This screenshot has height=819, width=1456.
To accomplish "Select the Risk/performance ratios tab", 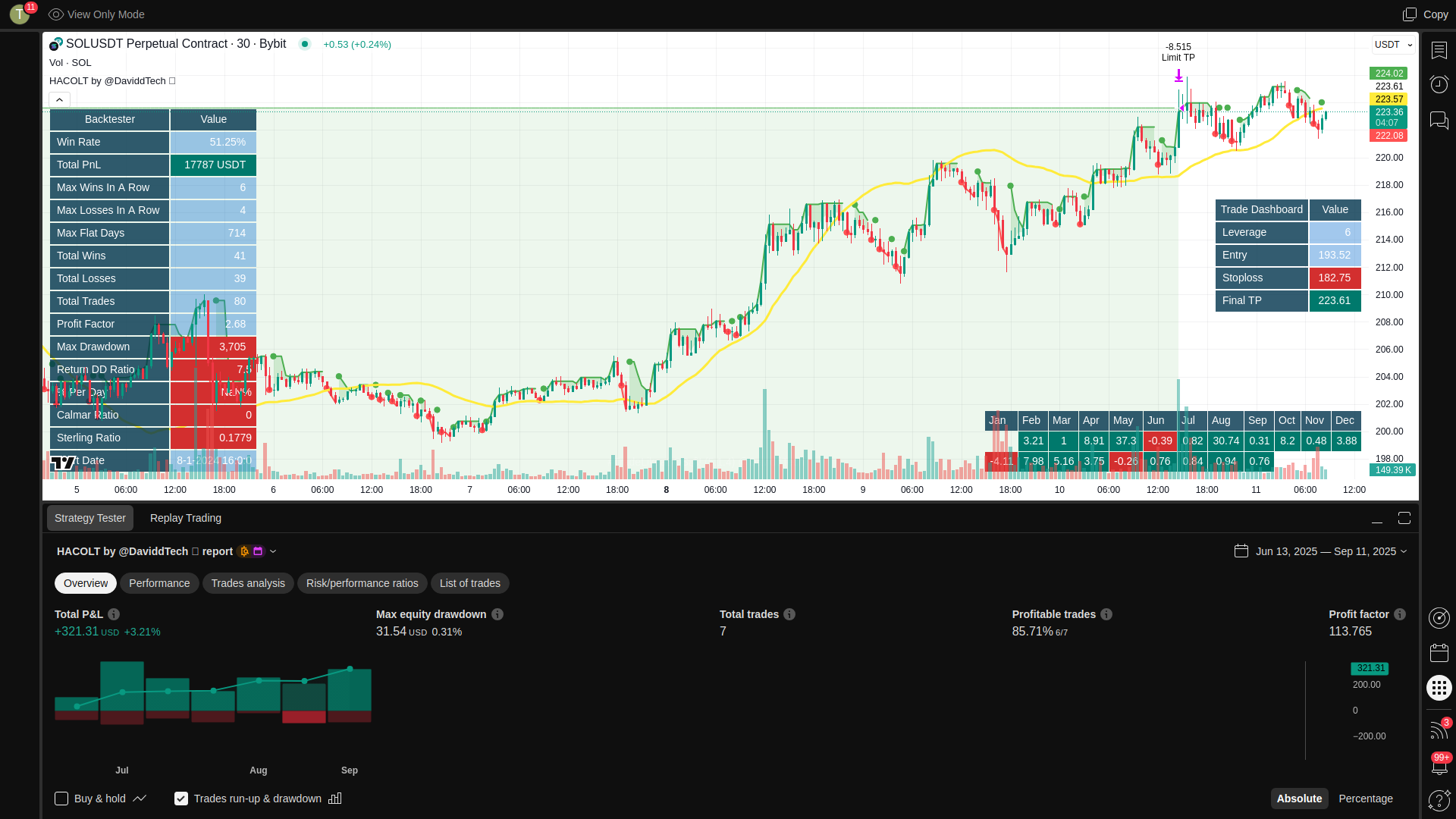I will [x=362, y=583].
